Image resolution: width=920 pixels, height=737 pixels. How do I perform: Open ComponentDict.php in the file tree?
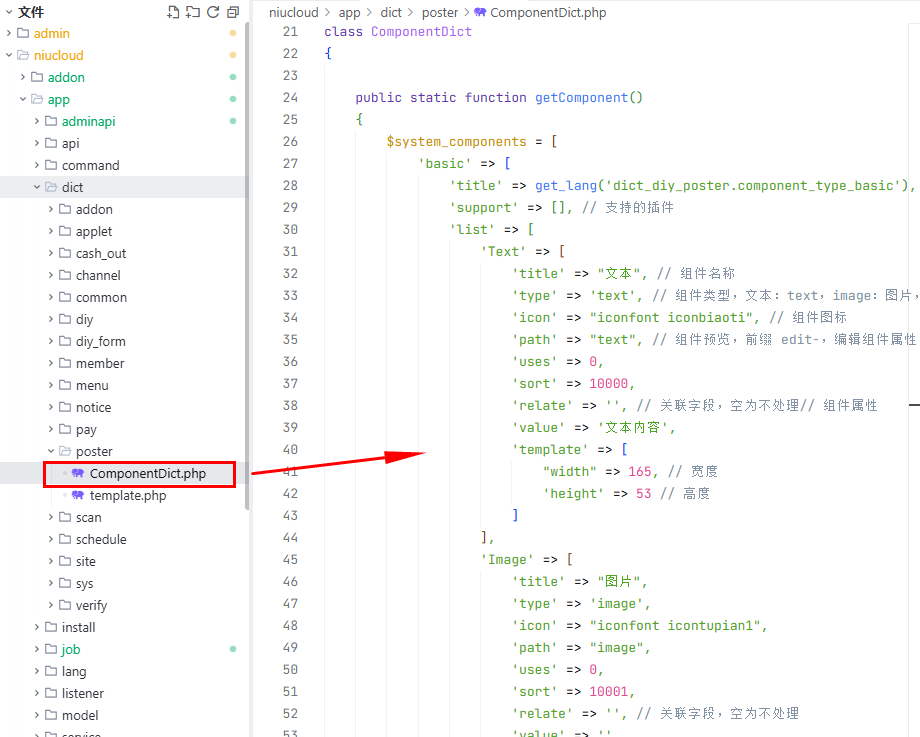(147, 473)
